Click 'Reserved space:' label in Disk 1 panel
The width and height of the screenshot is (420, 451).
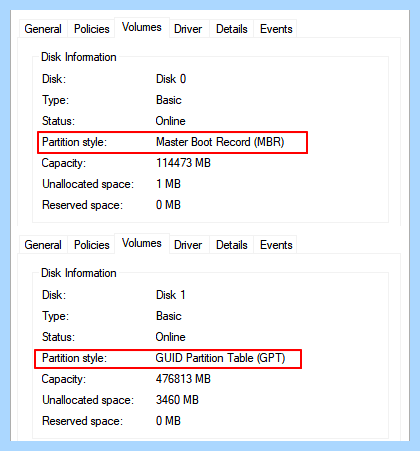(82, 421)
